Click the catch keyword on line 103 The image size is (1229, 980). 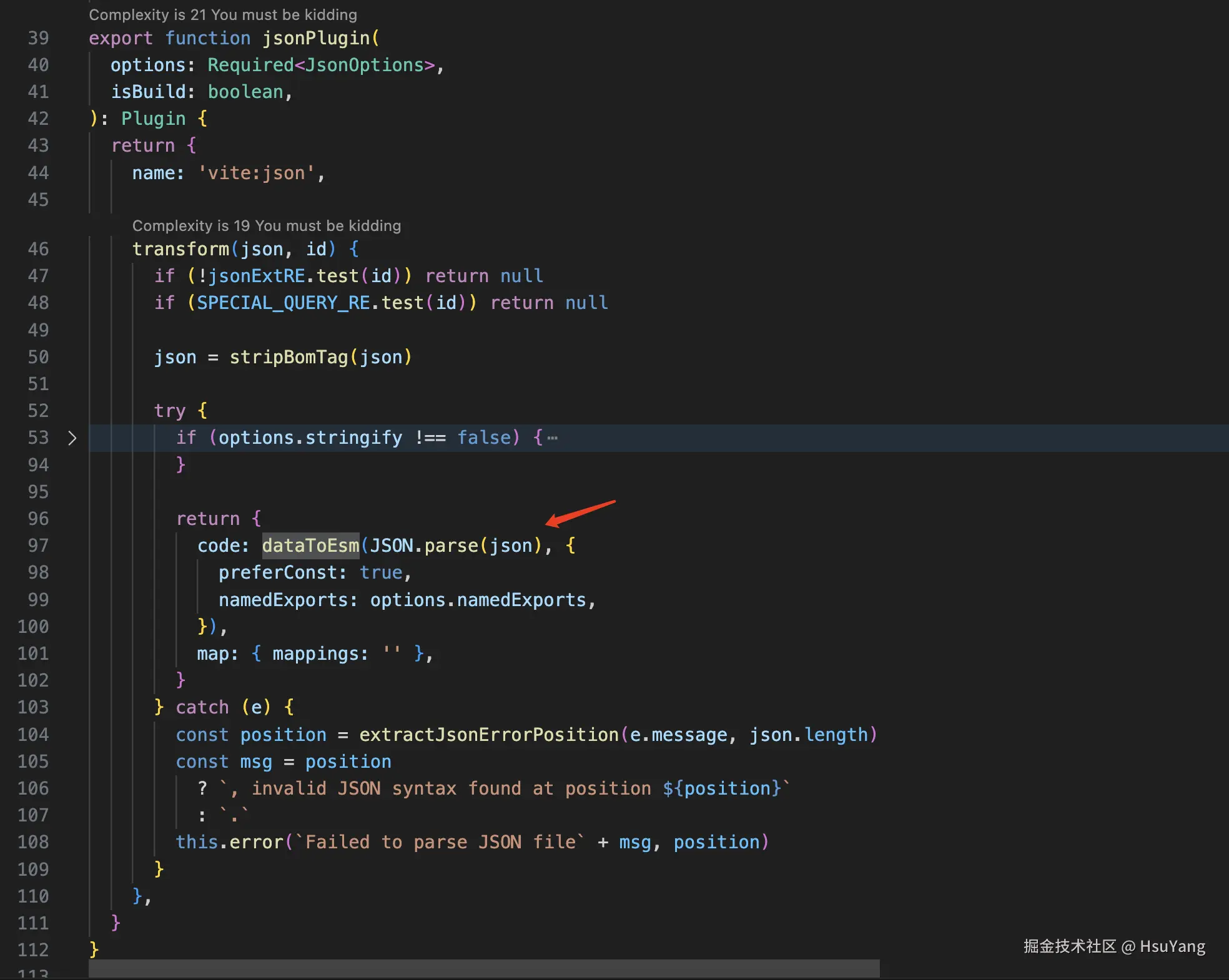[x=202, y=707]
